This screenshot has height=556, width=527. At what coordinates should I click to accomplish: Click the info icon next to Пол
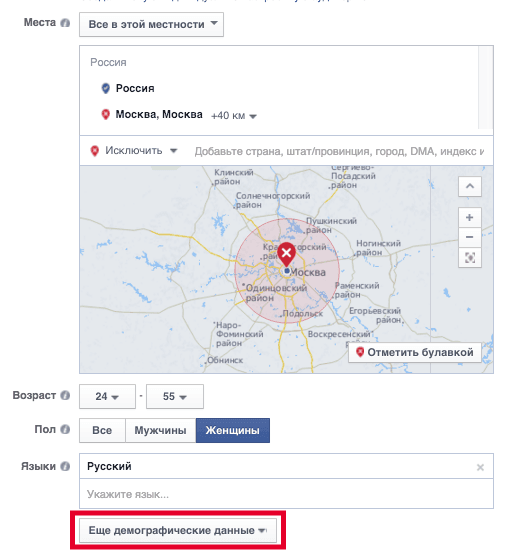(x=65, y=429)
